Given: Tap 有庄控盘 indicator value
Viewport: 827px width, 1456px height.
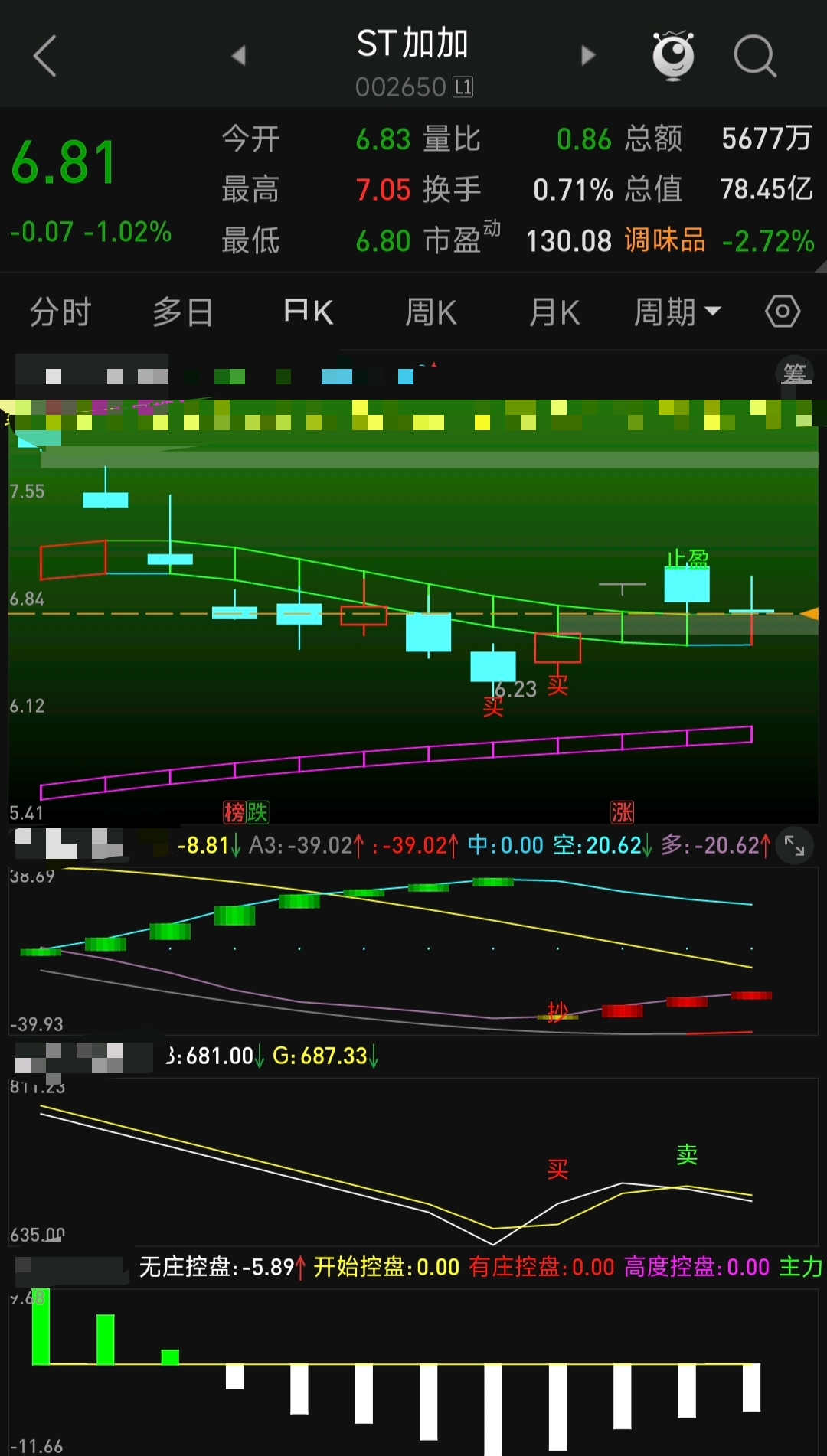Looking at the screenshot, I should (542, 1267).
